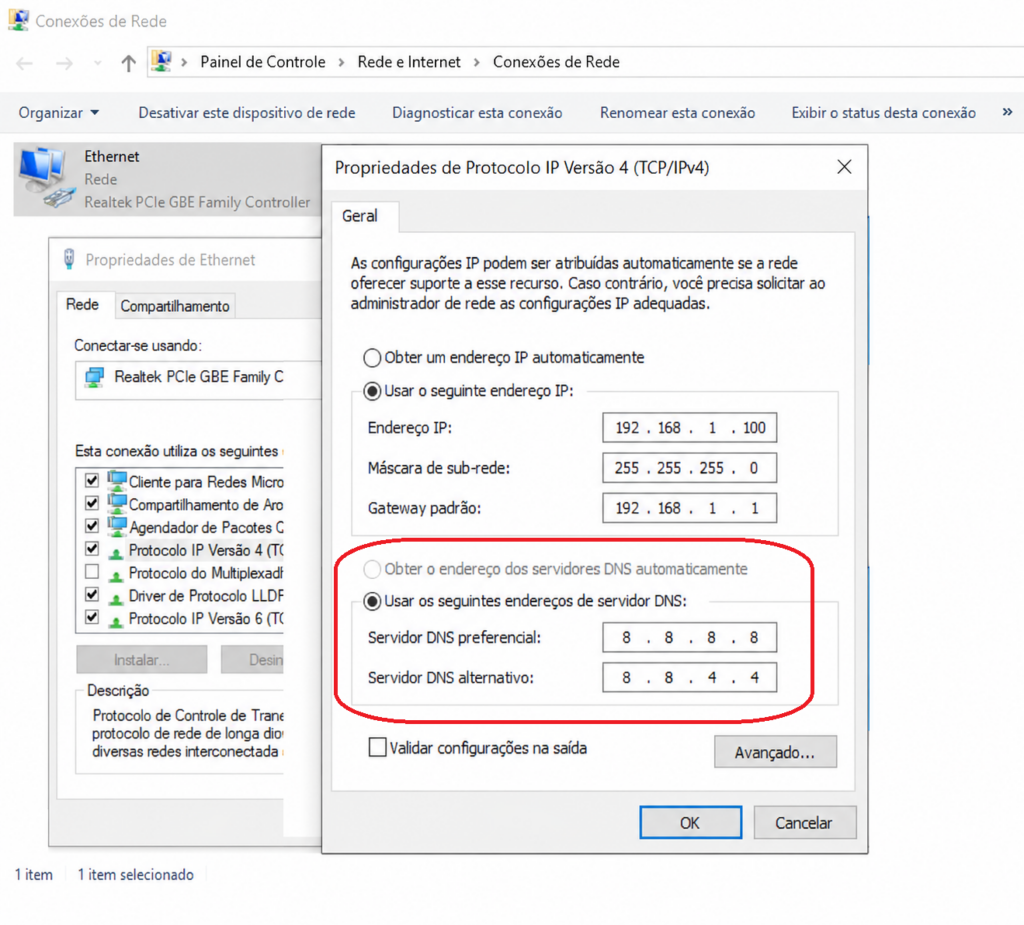Go up one folder level arrow
This screenshot has width=1024, height=925.
(x=129, y=63)
